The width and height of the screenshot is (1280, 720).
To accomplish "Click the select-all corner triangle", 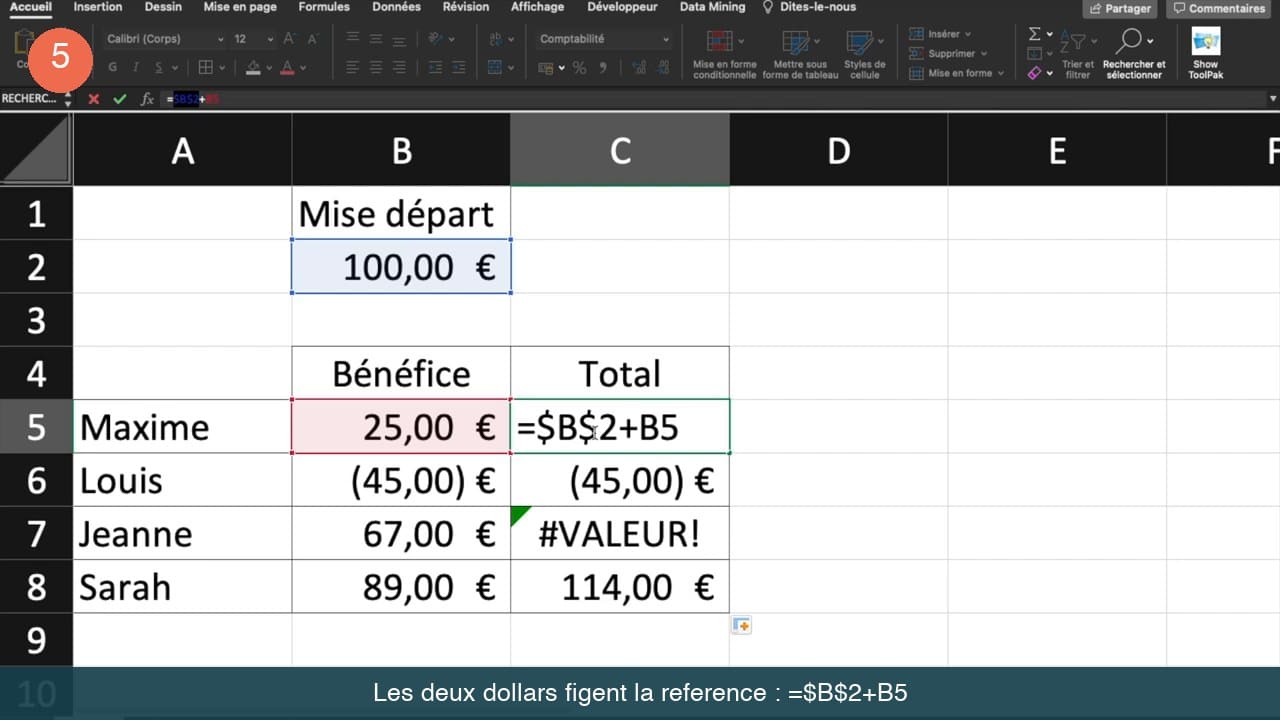I will [x=37, y=150].
